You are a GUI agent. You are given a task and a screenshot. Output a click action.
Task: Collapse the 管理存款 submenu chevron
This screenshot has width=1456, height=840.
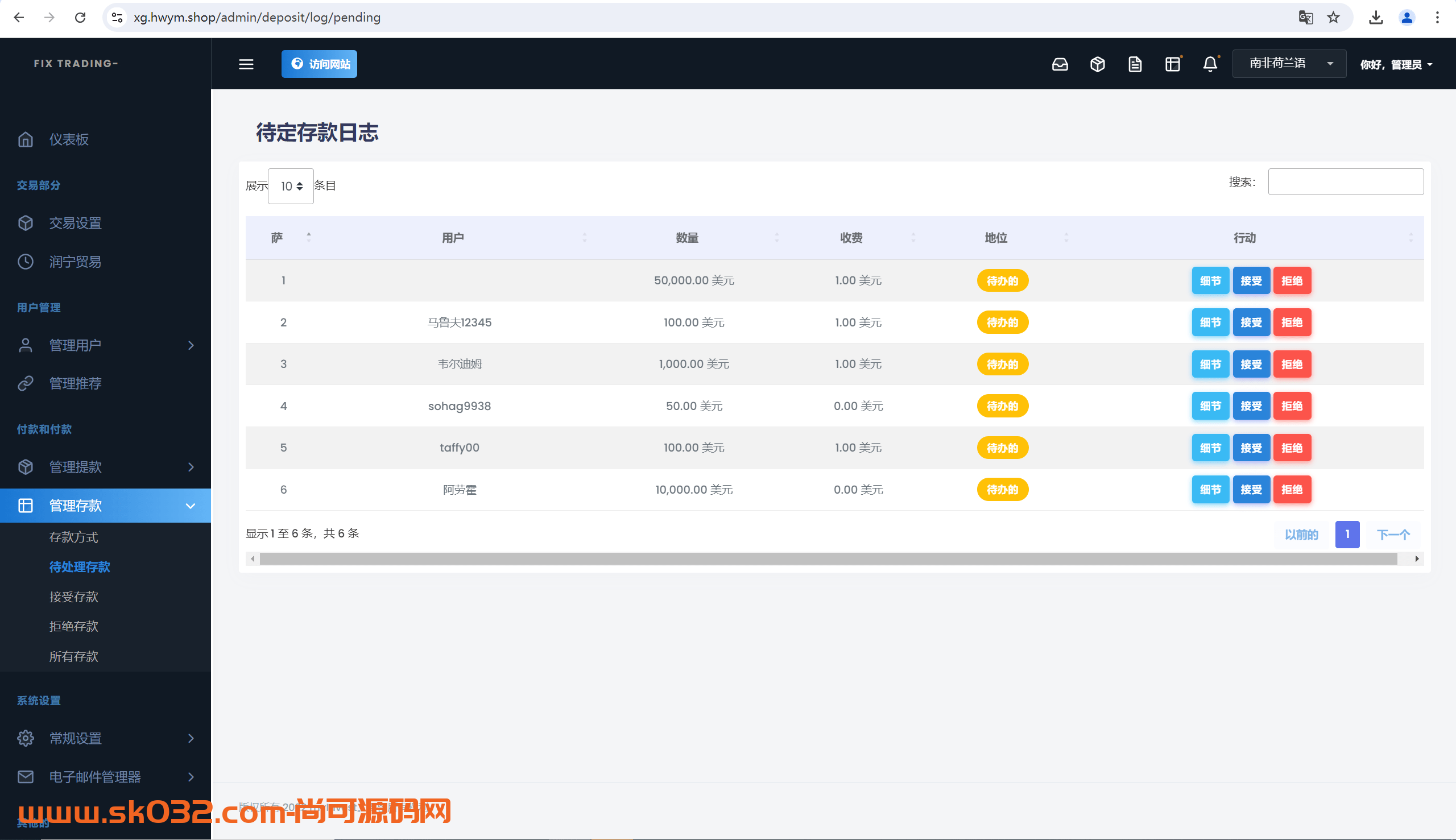191,506
